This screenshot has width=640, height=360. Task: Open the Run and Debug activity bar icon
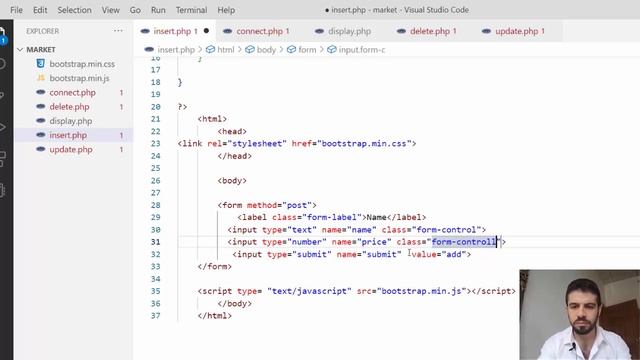2,127
